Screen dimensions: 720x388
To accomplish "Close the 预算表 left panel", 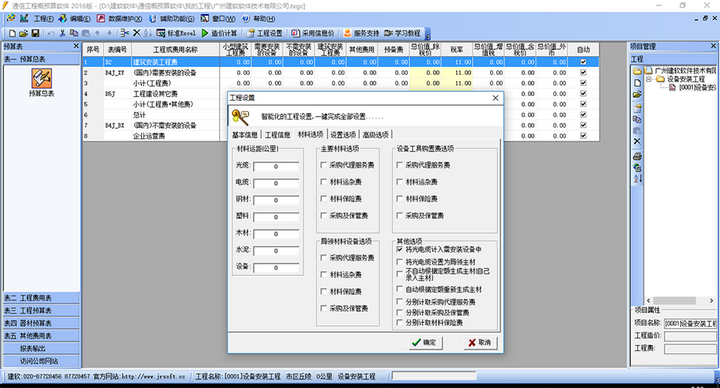I will pos(76,46).
